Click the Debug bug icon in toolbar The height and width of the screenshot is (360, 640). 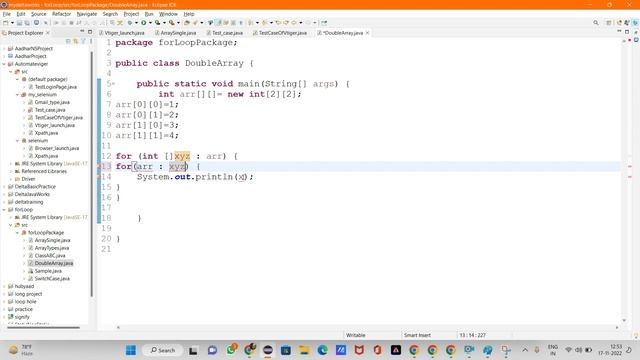130,23
